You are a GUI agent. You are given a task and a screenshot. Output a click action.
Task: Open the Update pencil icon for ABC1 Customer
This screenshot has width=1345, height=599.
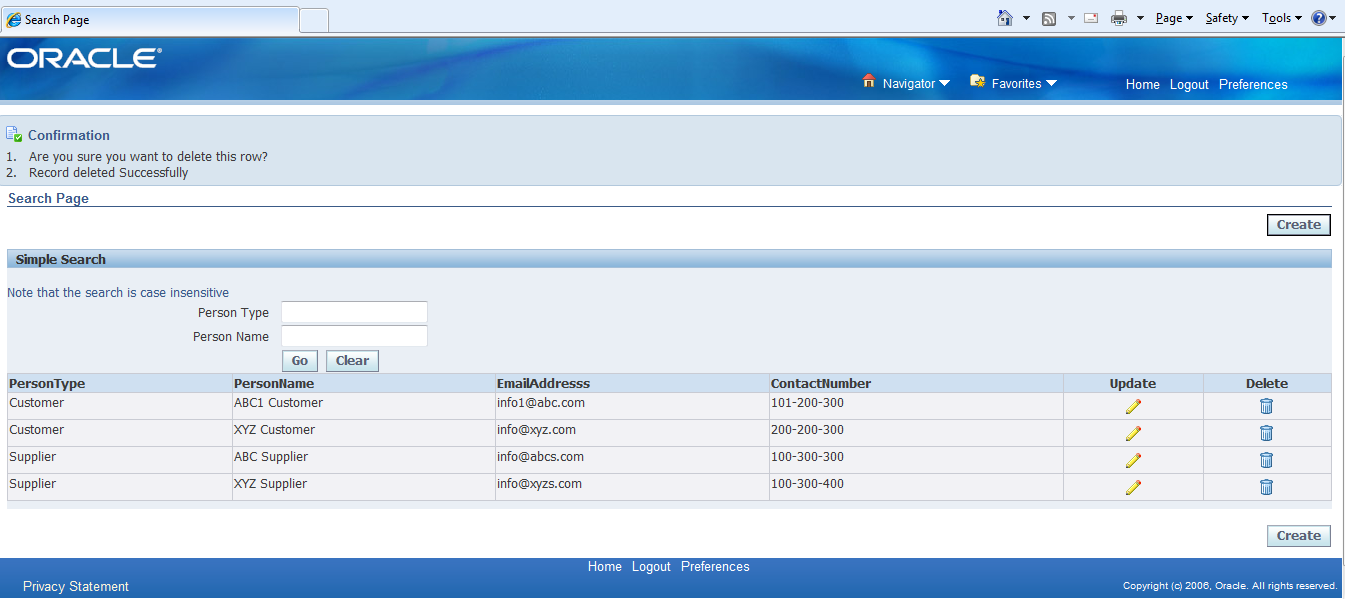point(1133,406)
